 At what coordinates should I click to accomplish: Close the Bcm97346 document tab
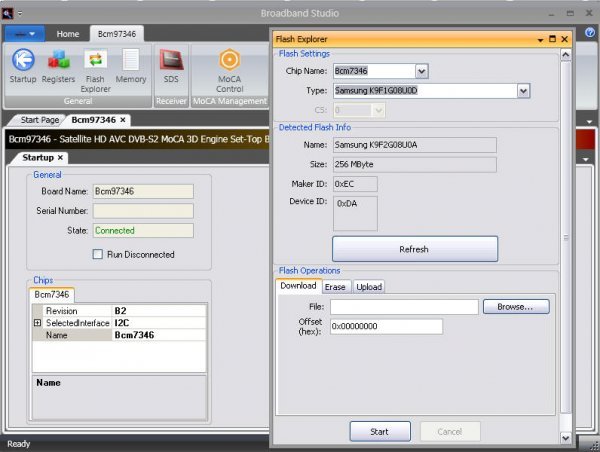[123, 120]
